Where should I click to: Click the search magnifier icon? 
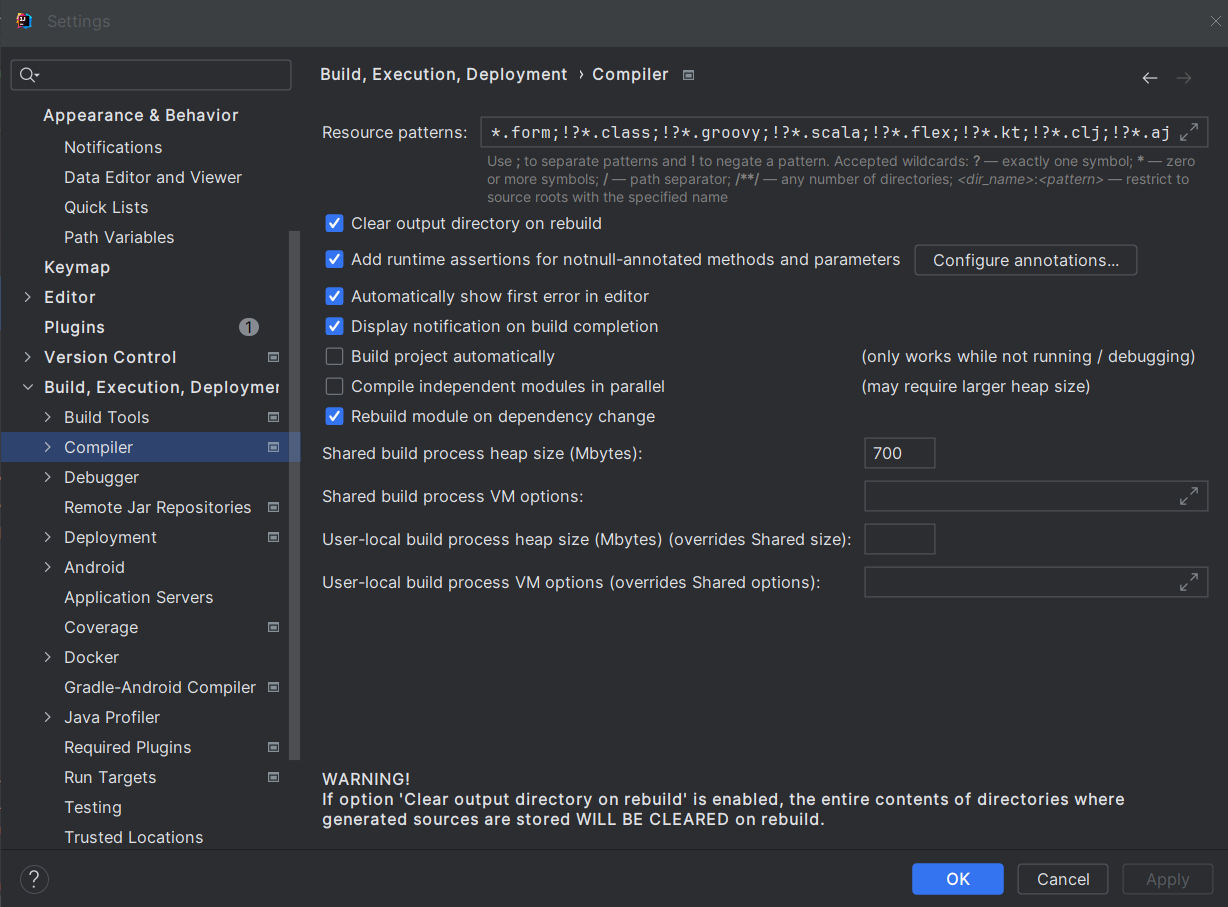(28, 75)
